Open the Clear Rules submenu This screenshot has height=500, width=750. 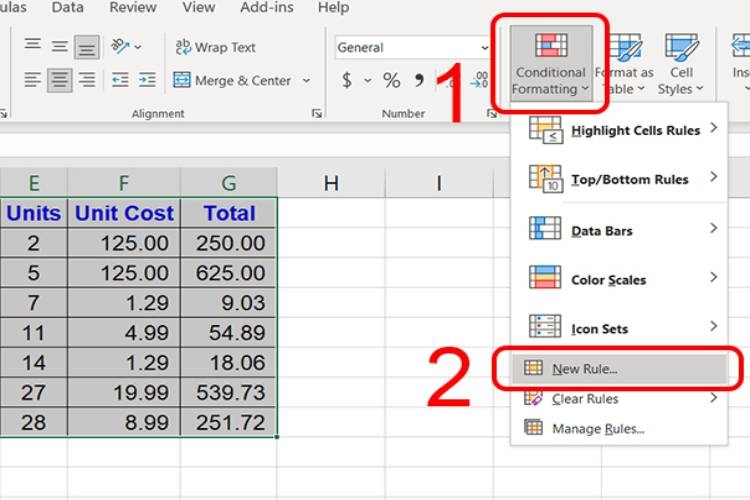[x=619, y=398]
